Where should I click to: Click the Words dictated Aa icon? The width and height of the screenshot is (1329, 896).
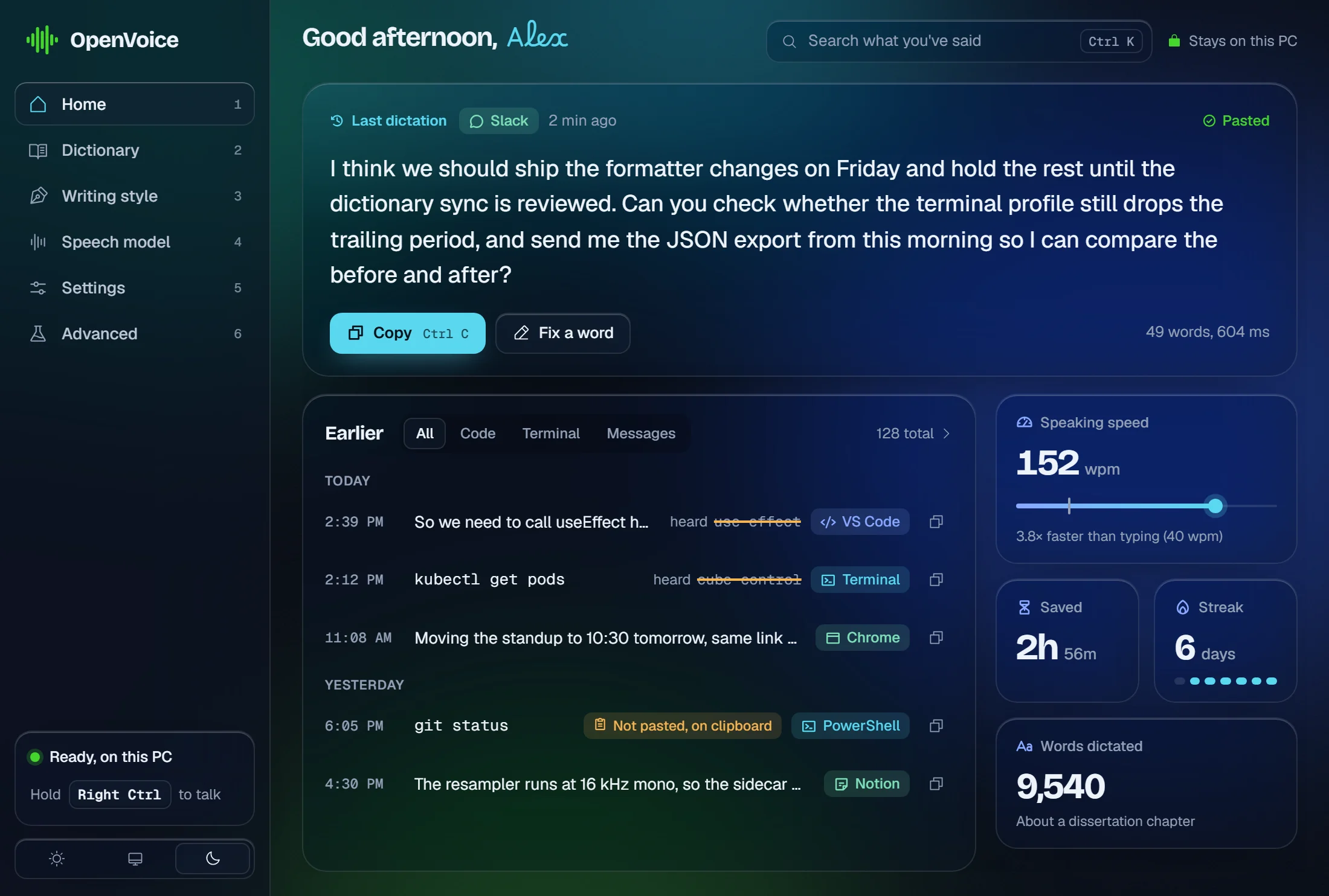click(x=1025, y=746)
